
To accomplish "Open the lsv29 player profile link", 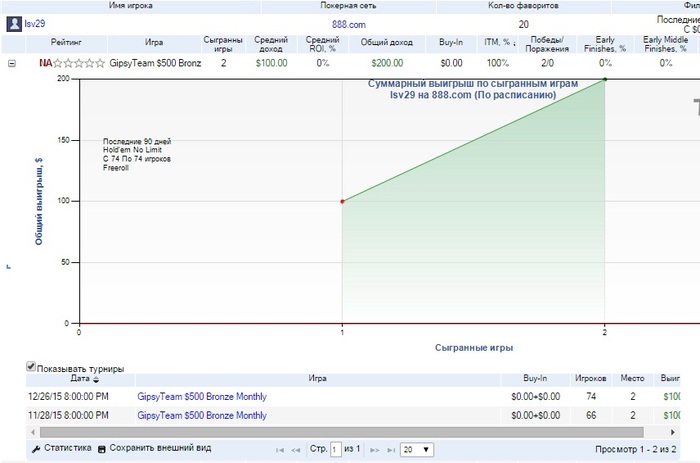I will coord(35,24).
